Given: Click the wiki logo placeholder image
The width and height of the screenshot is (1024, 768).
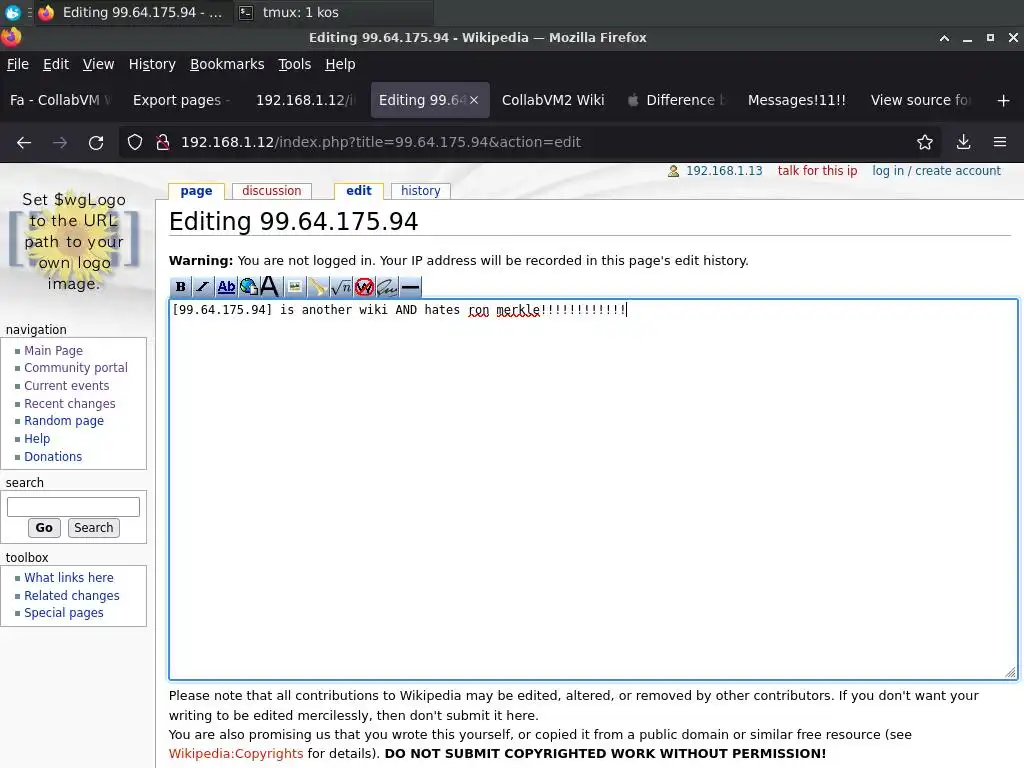Looking at the screenshot, I should (x=74, y=241).
